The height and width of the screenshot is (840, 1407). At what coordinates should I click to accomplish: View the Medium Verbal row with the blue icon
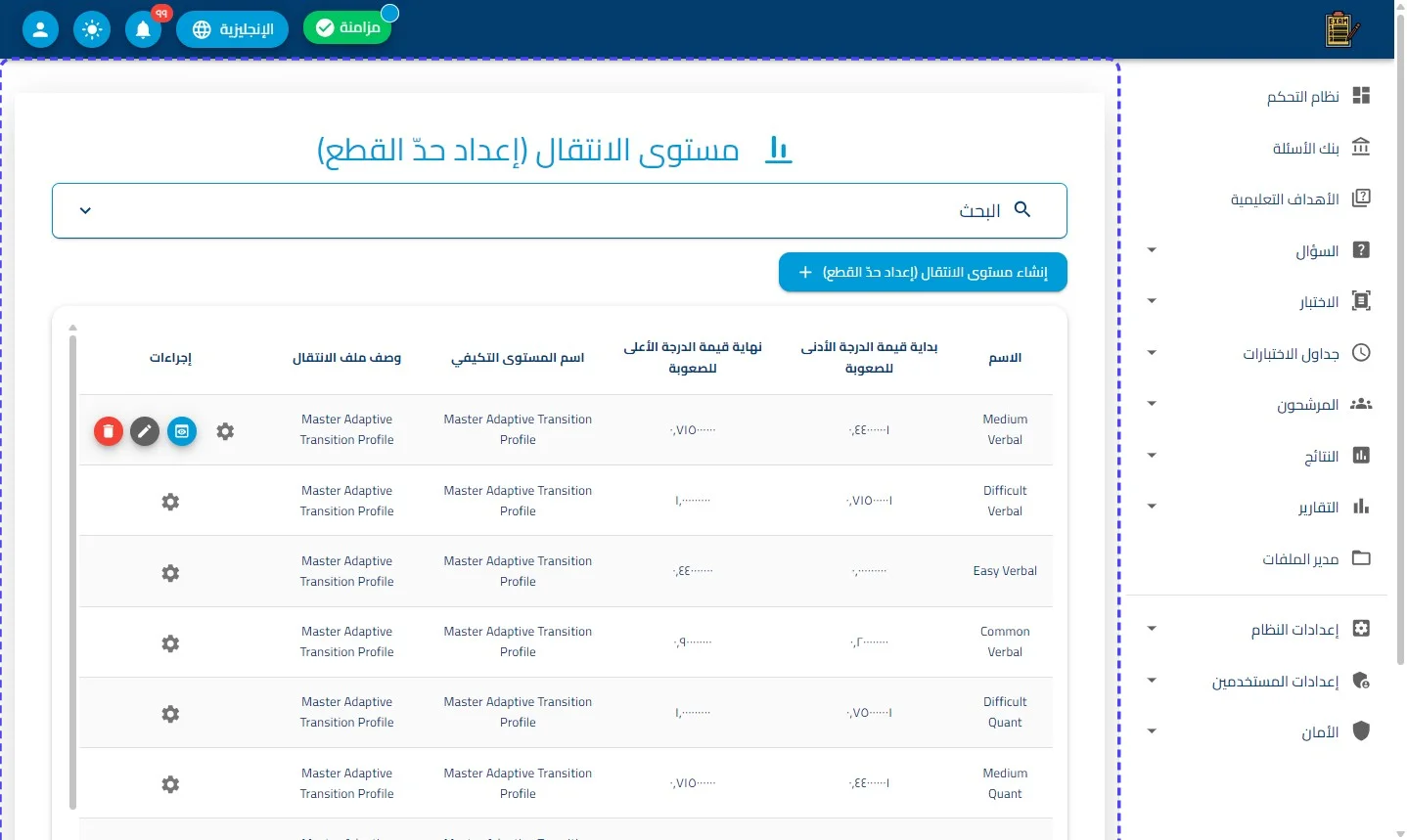182,431
